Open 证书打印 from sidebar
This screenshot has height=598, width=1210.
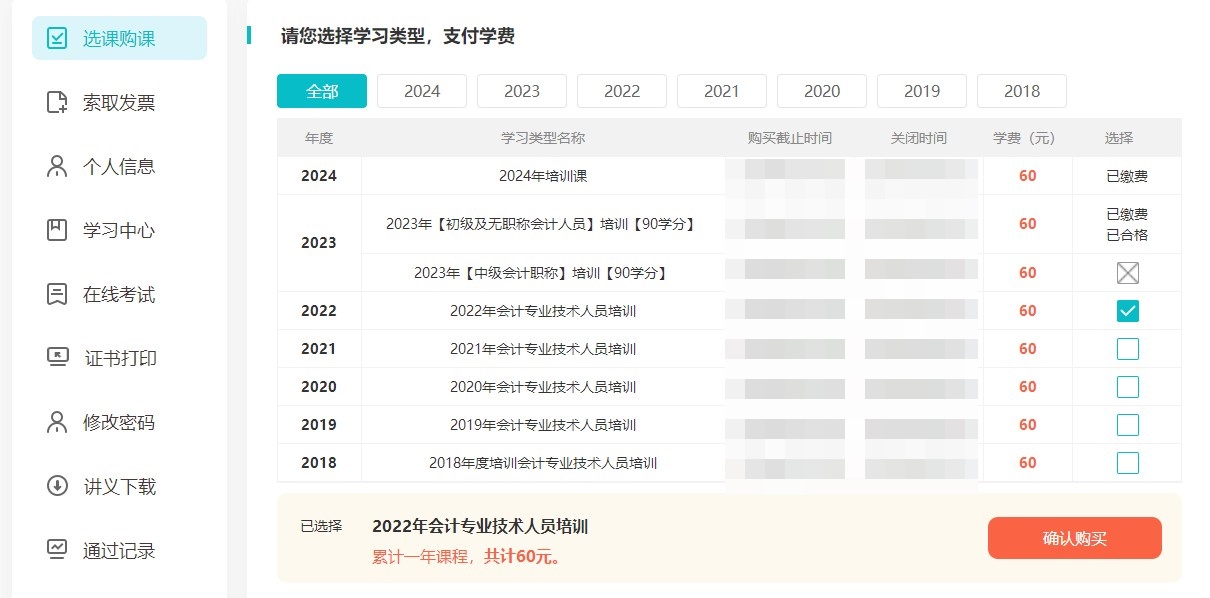[119, 358]
